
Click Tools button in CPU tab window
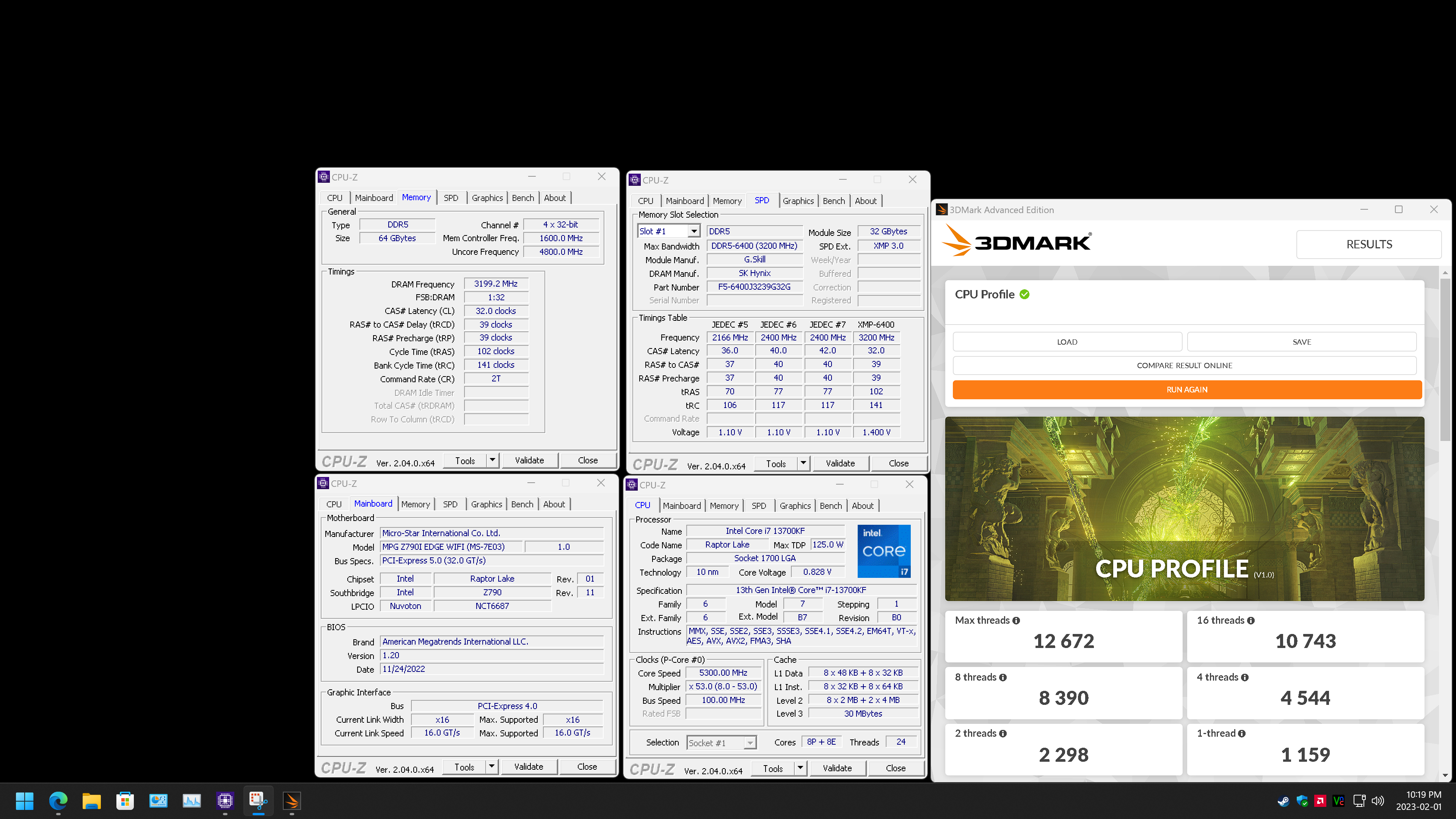point(773,768)
